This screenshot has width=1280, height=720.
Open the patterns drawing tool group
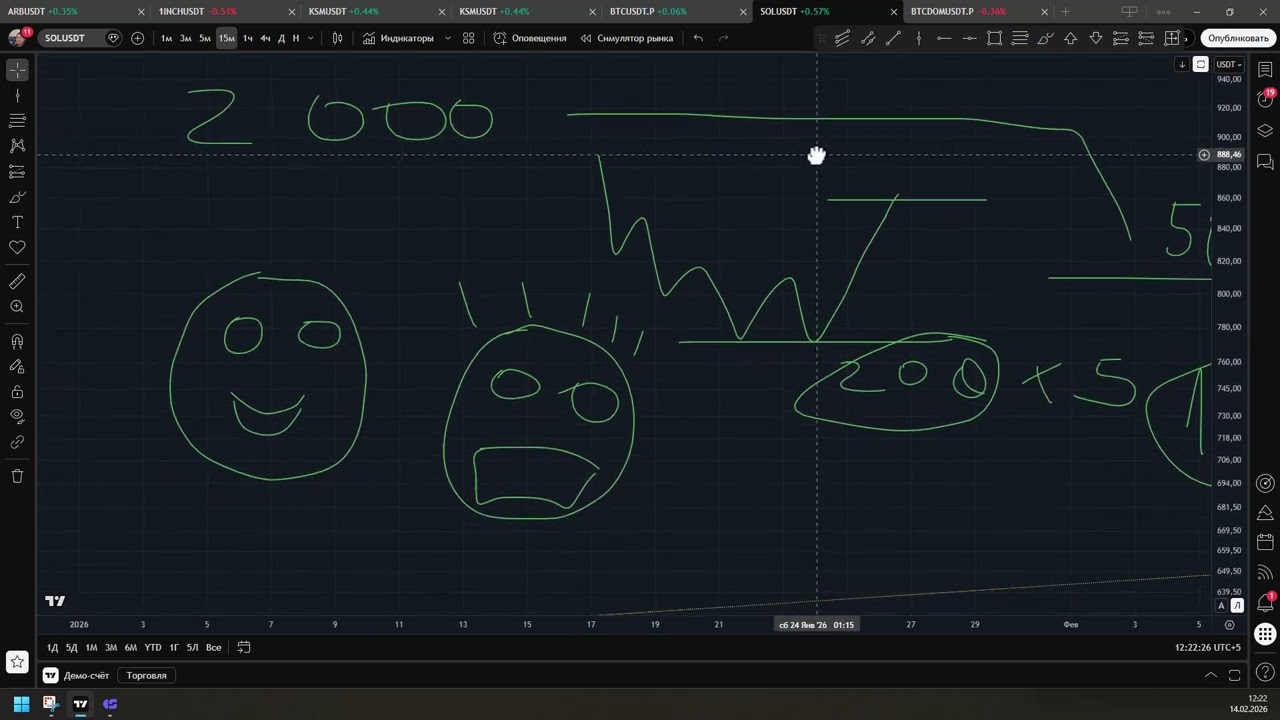point(17,146)
